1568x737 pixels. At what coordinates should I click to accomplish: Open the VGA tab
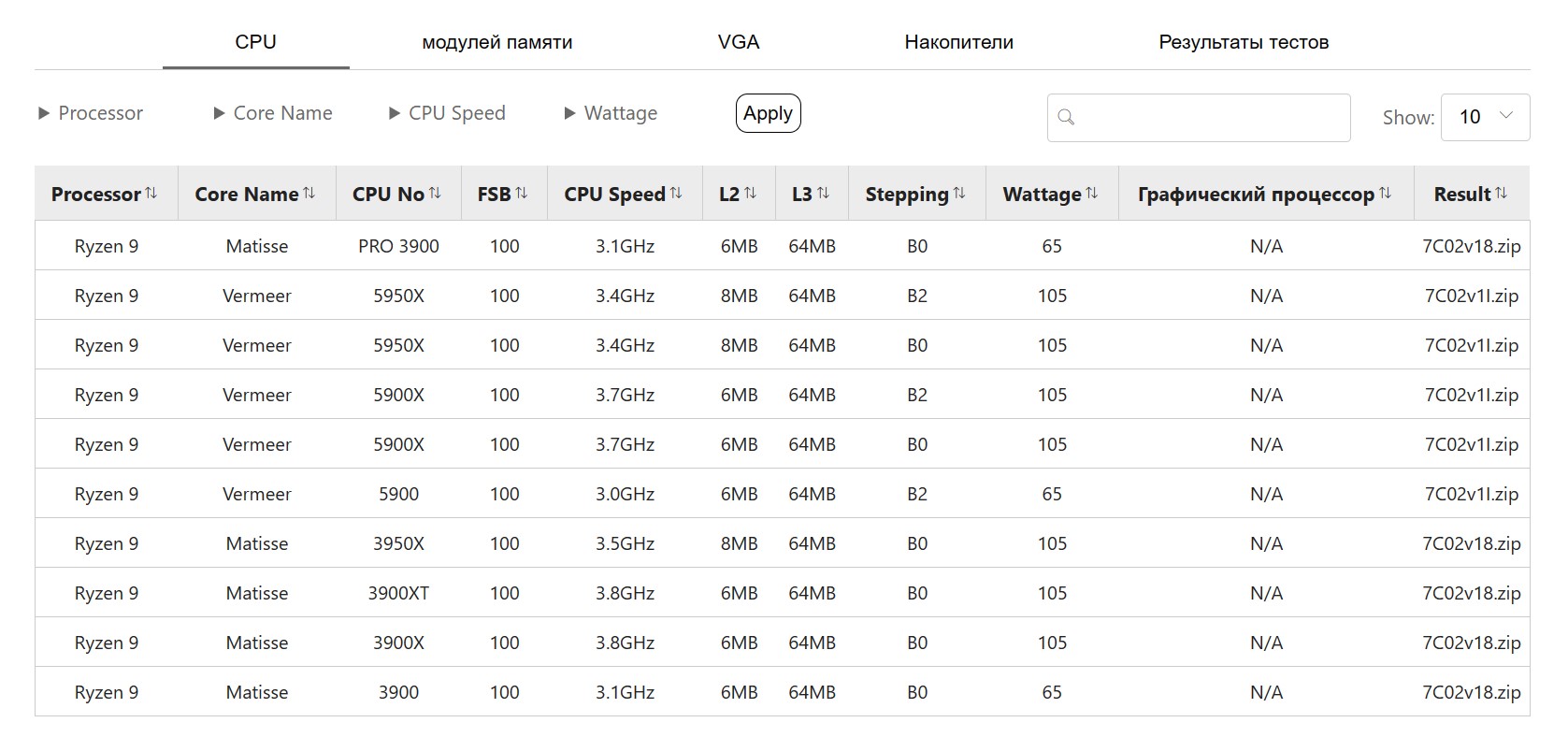739,42
